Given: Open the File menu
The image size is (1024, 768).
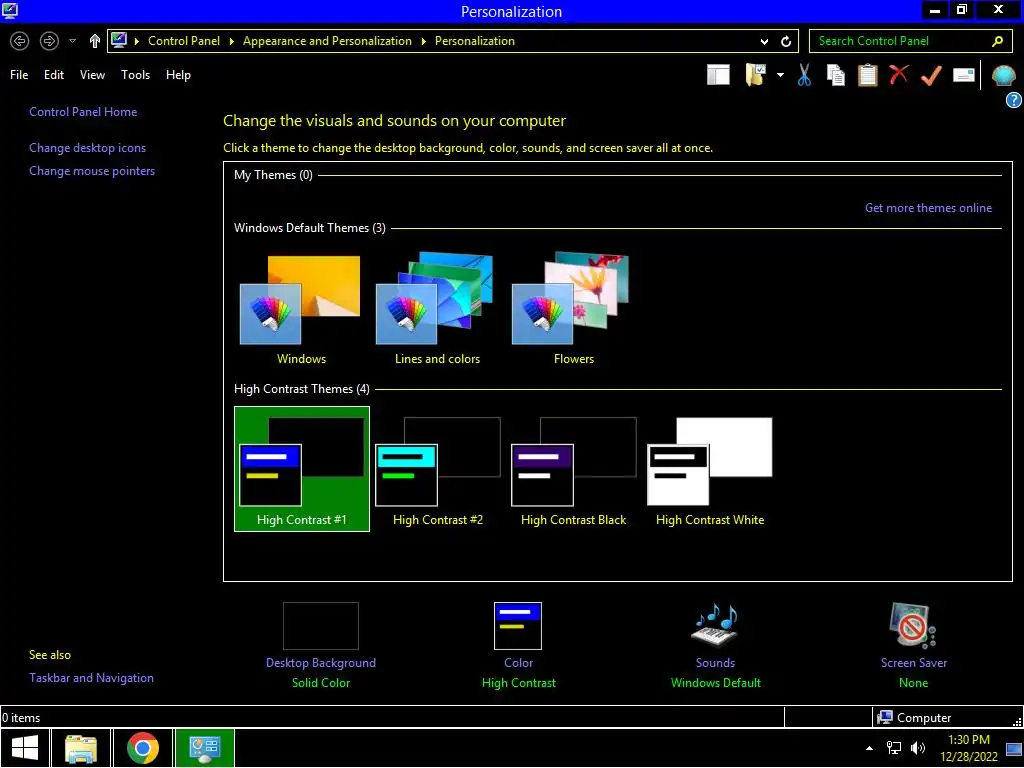Looking at the screenshot, I should click(19, 75).
